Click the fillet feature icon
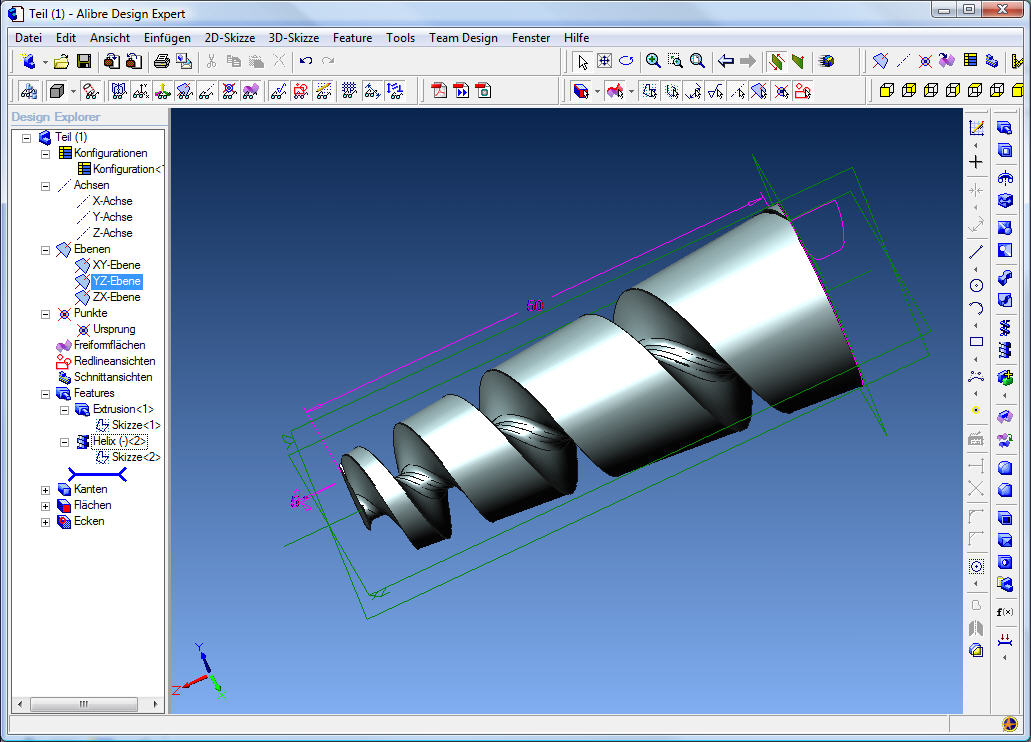The height and width of the screenshot is (742, 1031). click(1005, 468)
